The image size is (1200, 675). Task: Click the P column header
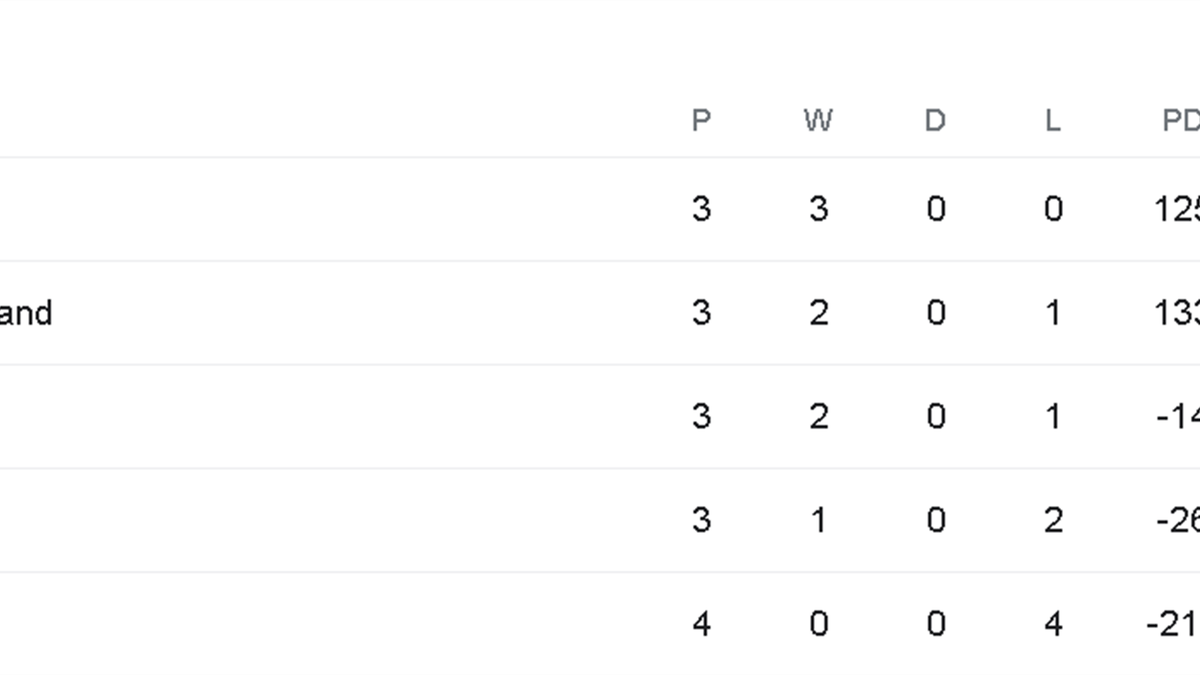(701, 121)
